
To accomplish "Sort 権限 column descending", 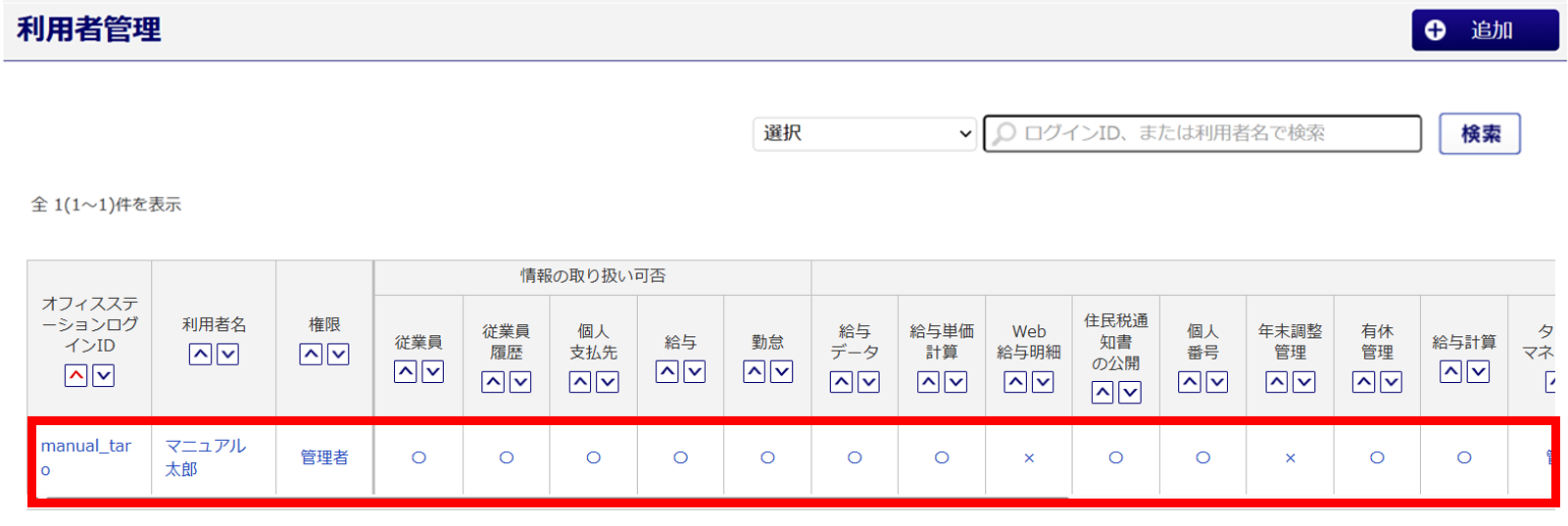I will tap(338, 354).
